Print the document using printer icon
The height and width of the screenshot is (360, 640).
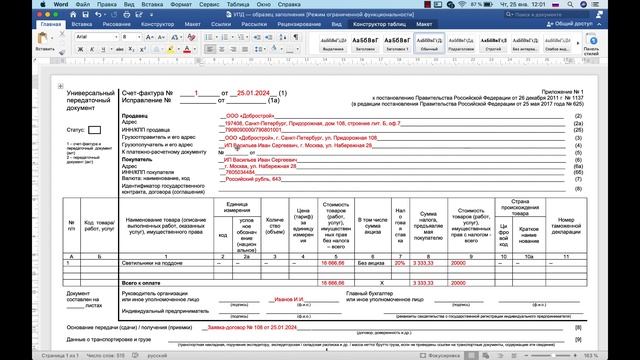pos(127,14)
